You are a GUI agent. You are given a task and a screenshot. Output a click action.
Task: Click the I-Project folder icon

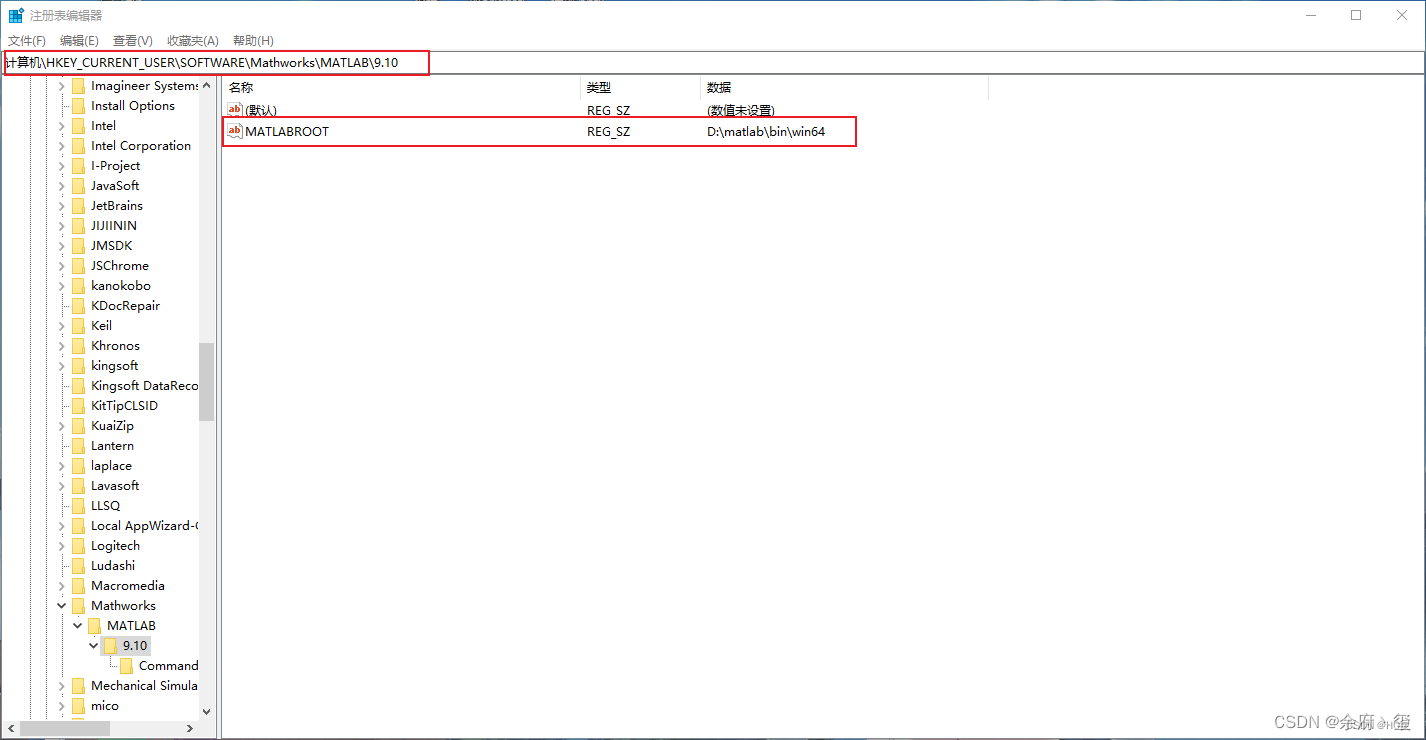point(79,166)
